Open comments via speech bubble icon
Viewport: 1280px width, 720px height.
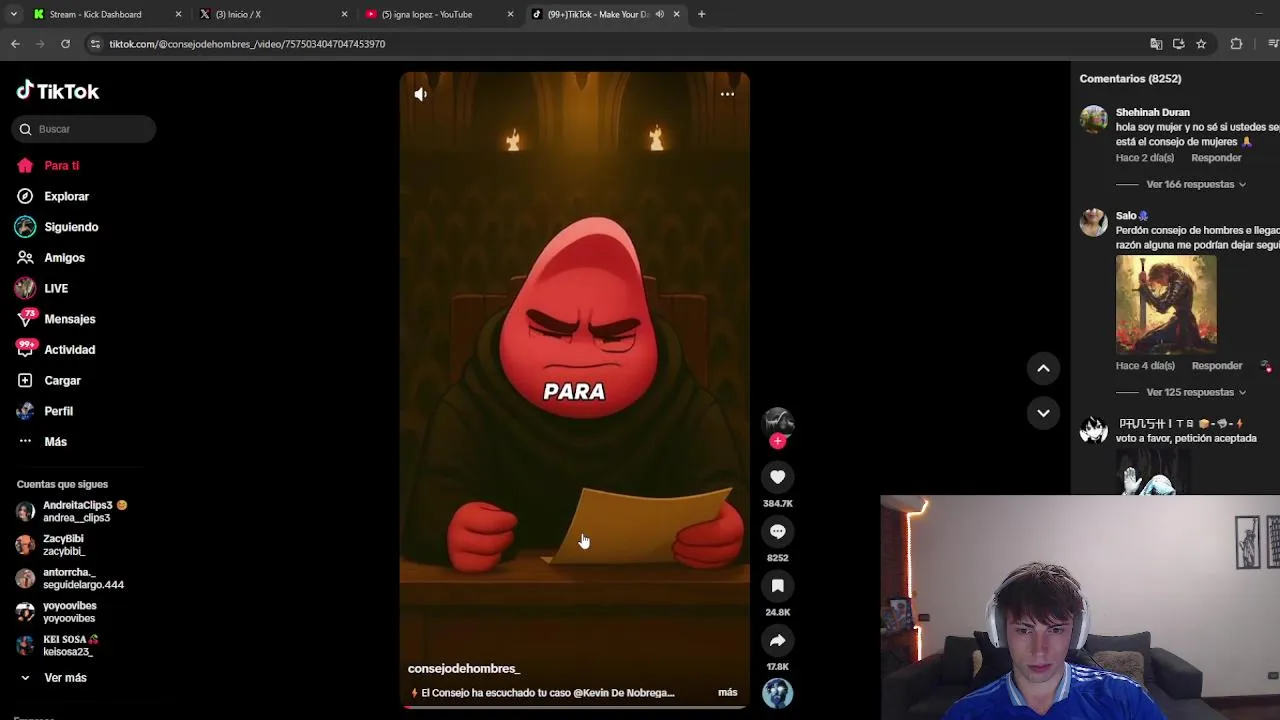click(x=777, y=531)
